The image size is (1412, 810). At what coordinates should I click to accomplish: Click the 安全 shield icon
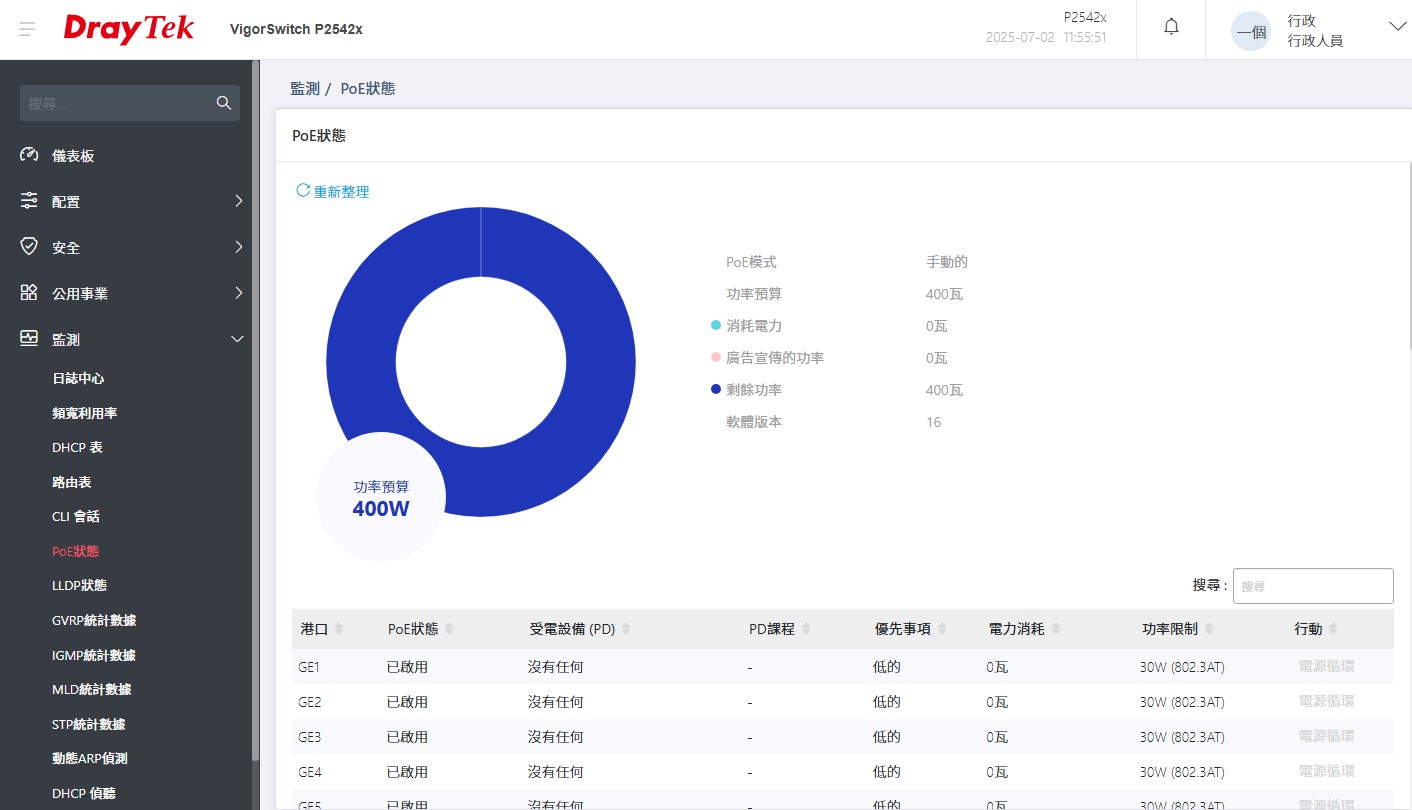[29, 247]
